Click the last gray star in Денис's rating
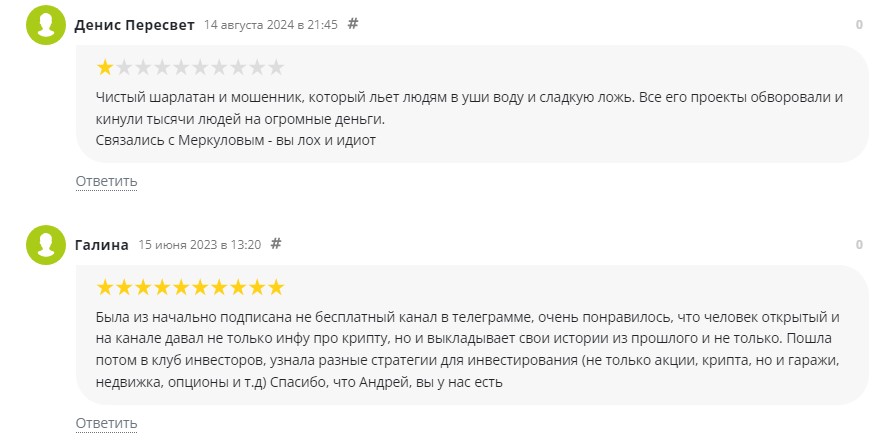The height and width of the screenshot is (447, 873). (275, 68)
